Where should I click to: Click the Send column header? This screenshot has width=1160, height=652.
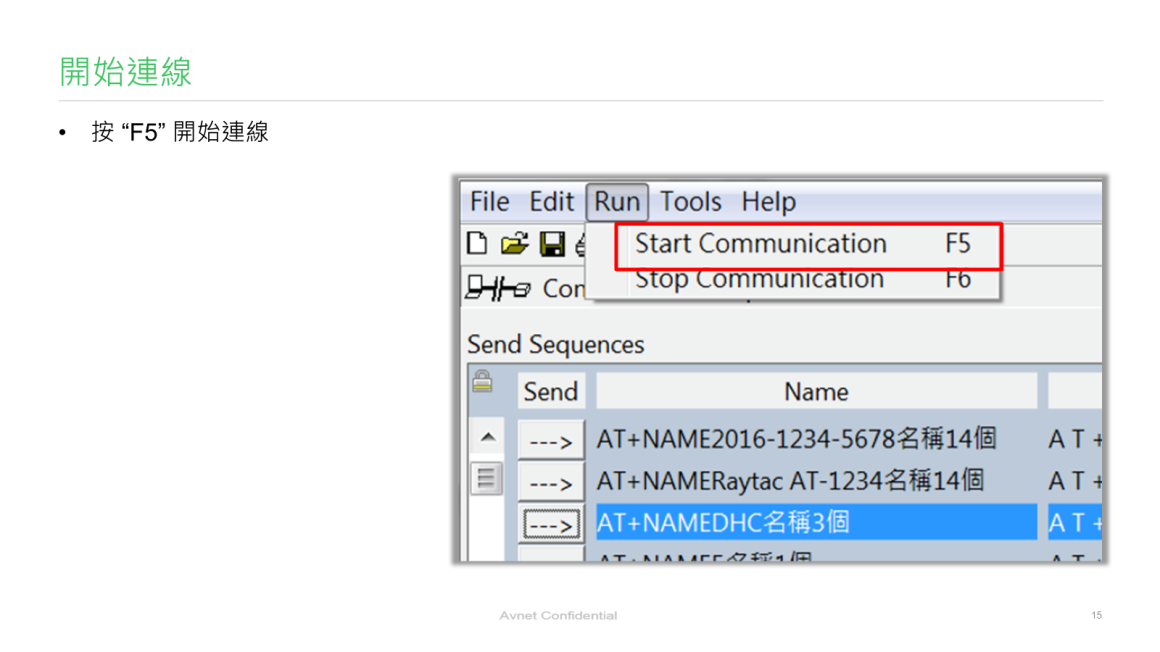pos(550,392)
